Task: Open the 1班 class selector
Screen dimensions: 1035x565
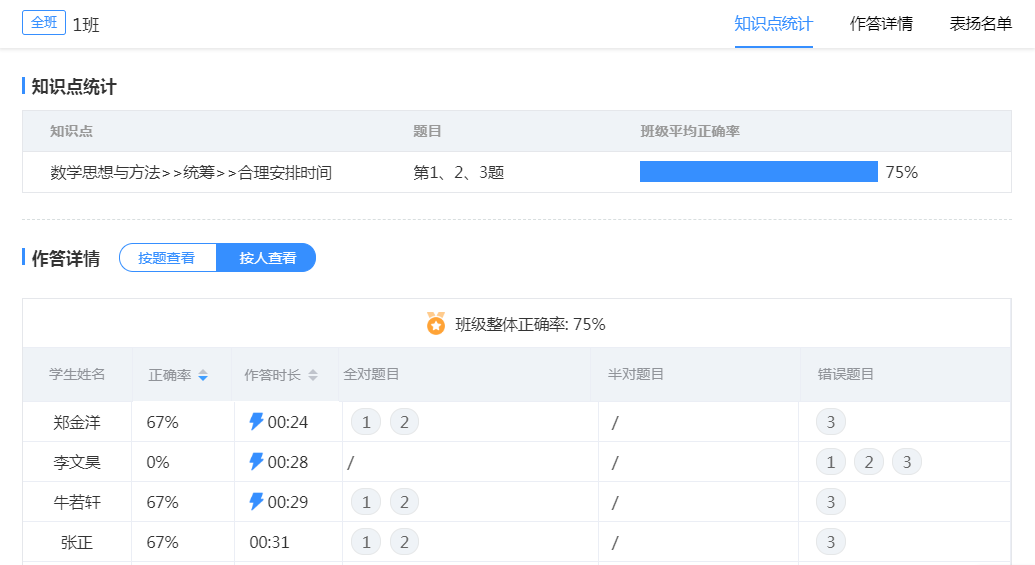Action: pyautogui.click(x=86, y=25)
